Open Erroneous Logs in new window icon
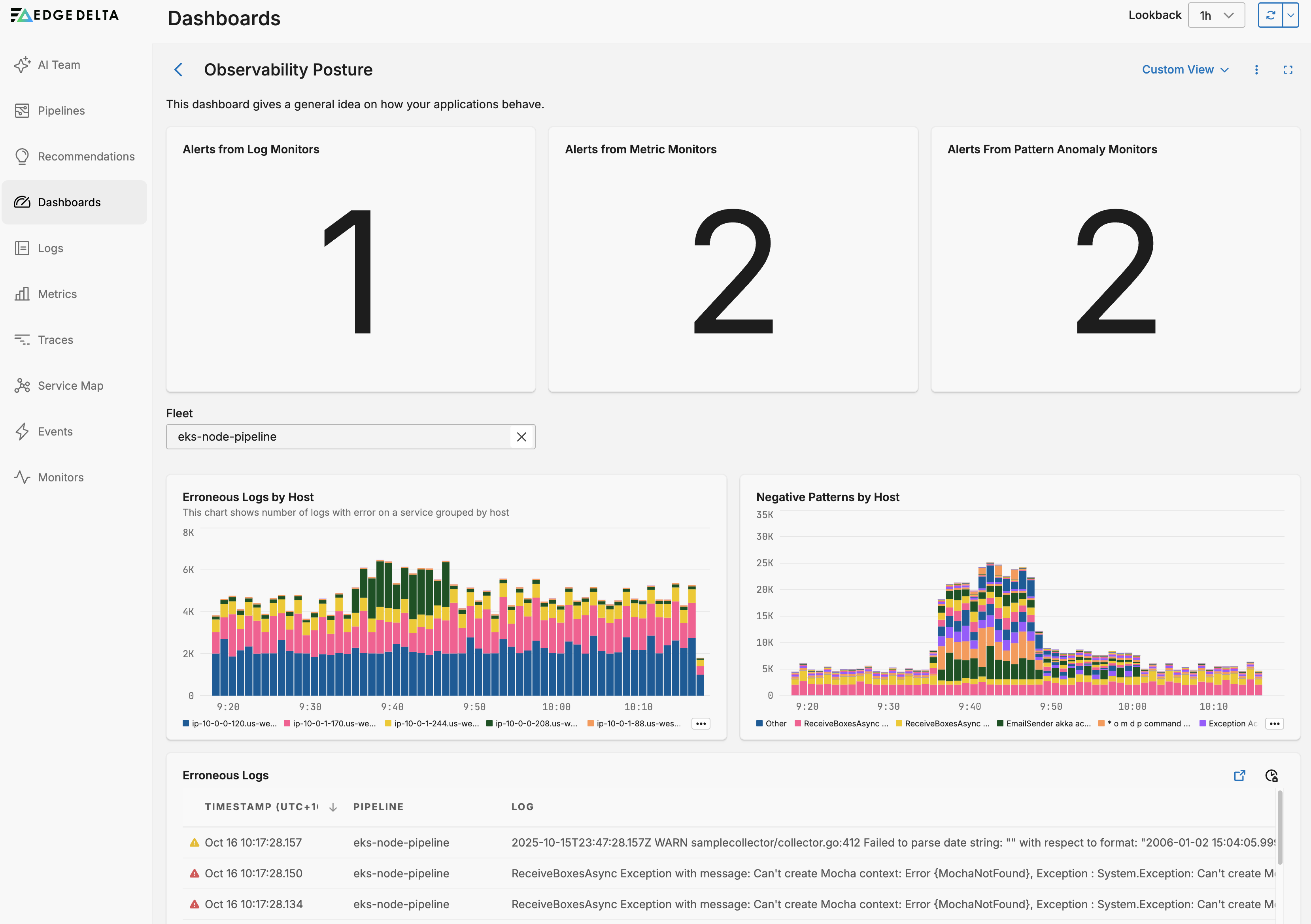The height and width of the screenshot is (924, 1311). pyautogui.click(x=1239, y=776)
